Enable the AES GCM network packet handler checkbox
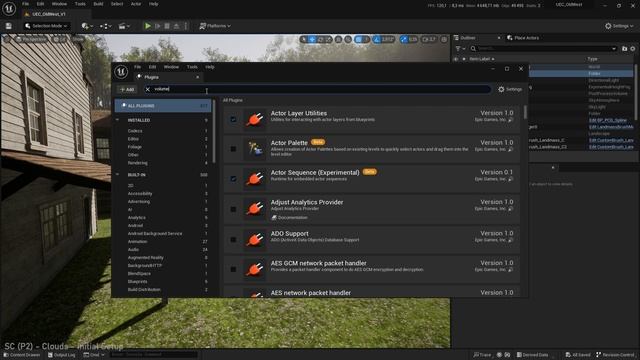Image resolution: width=640 pixels, height=360 pixels. click(x=233, y=269)
